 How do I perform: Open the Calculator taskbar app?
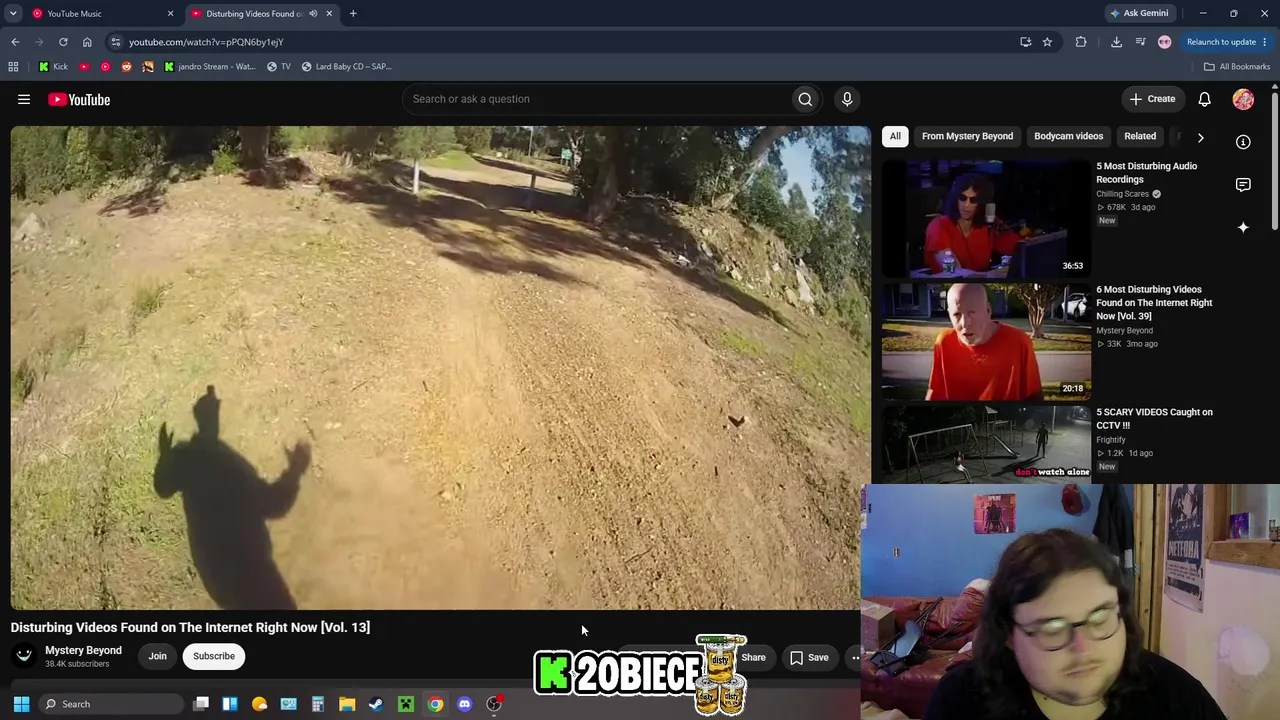pos(318,704)
